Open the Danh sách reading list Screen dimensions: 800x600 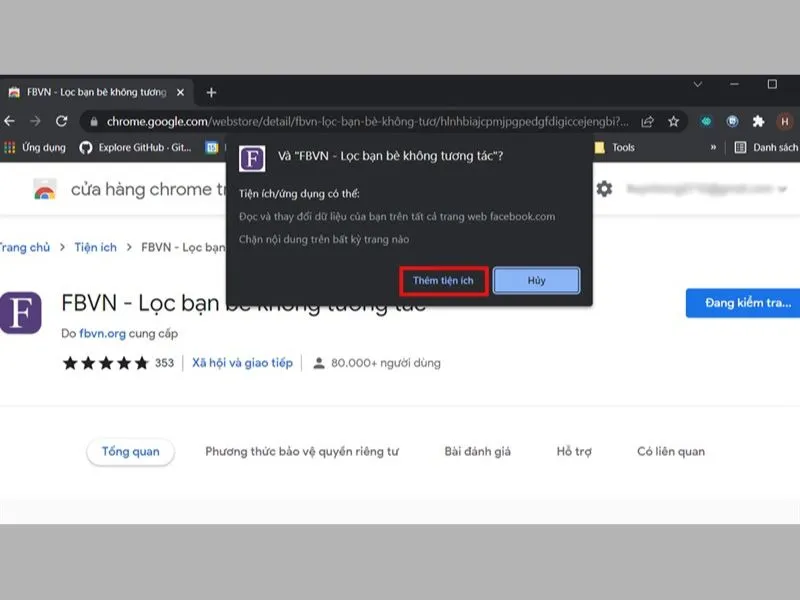[x=766, y=147]
